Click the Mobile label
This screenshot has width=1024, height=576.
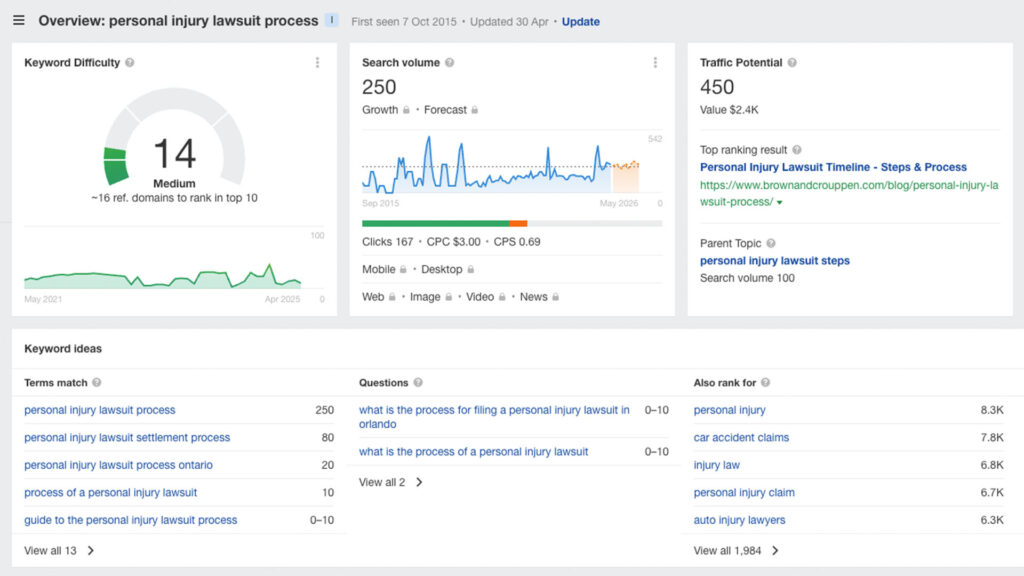379,269
